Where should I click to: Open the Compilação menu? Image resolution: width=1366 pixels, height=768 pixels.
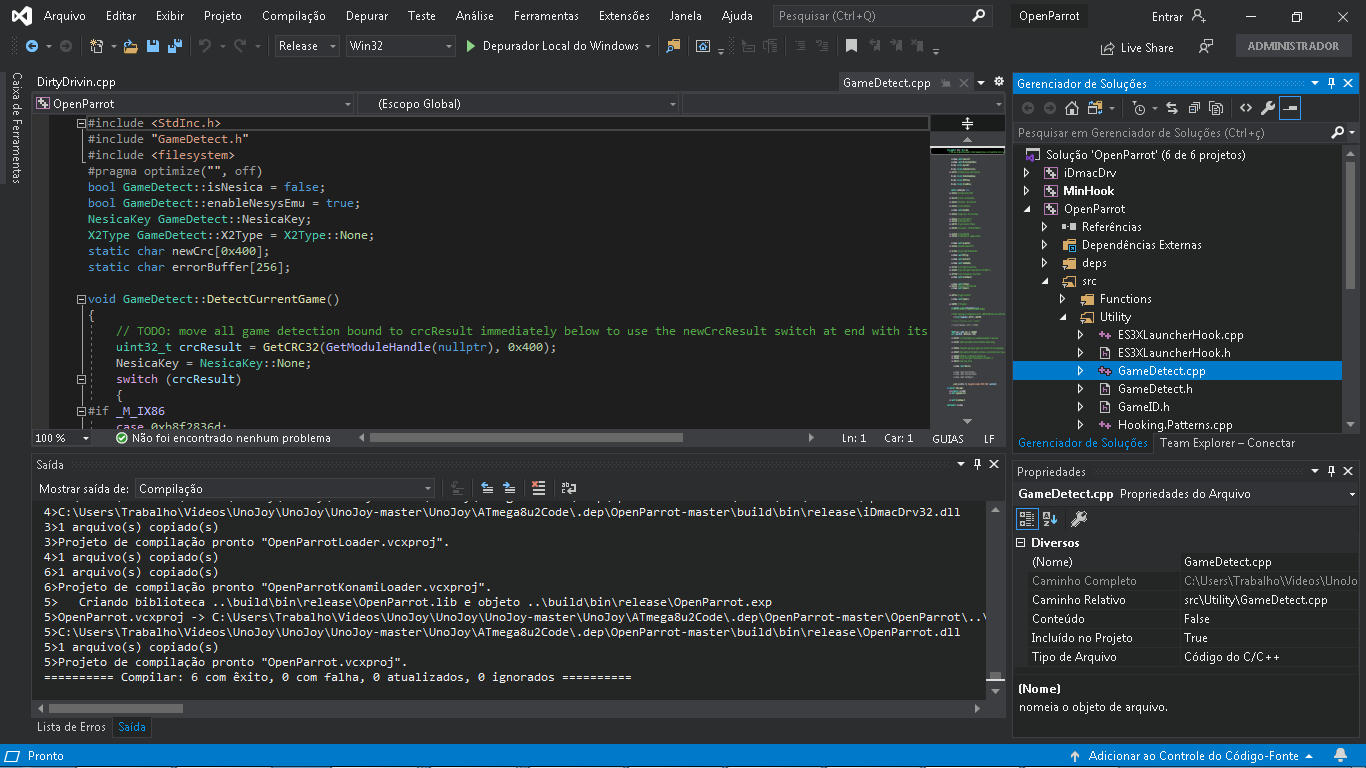(294, 16)
